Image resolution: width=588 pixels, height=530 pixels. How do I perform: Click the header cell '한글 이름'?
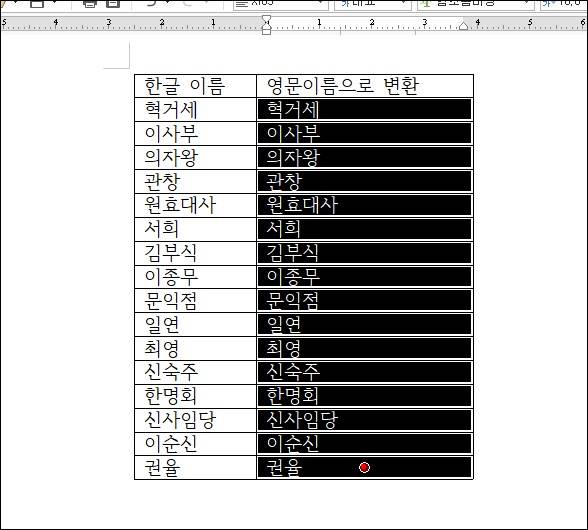[195, 86]
